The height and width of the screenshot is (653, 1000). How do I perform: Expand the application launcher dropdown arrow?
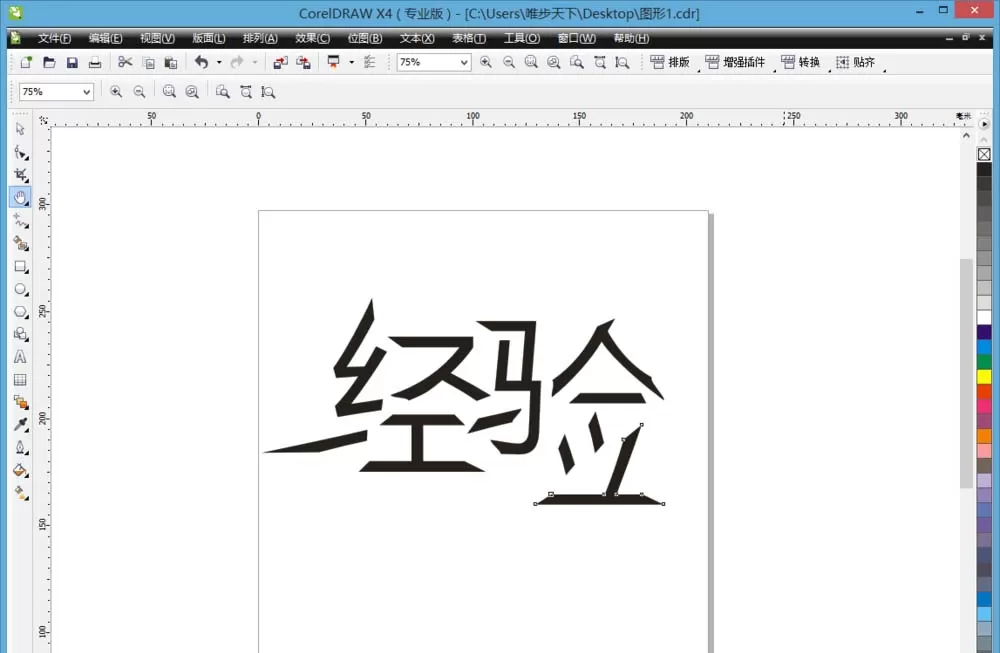pos(351,62)
